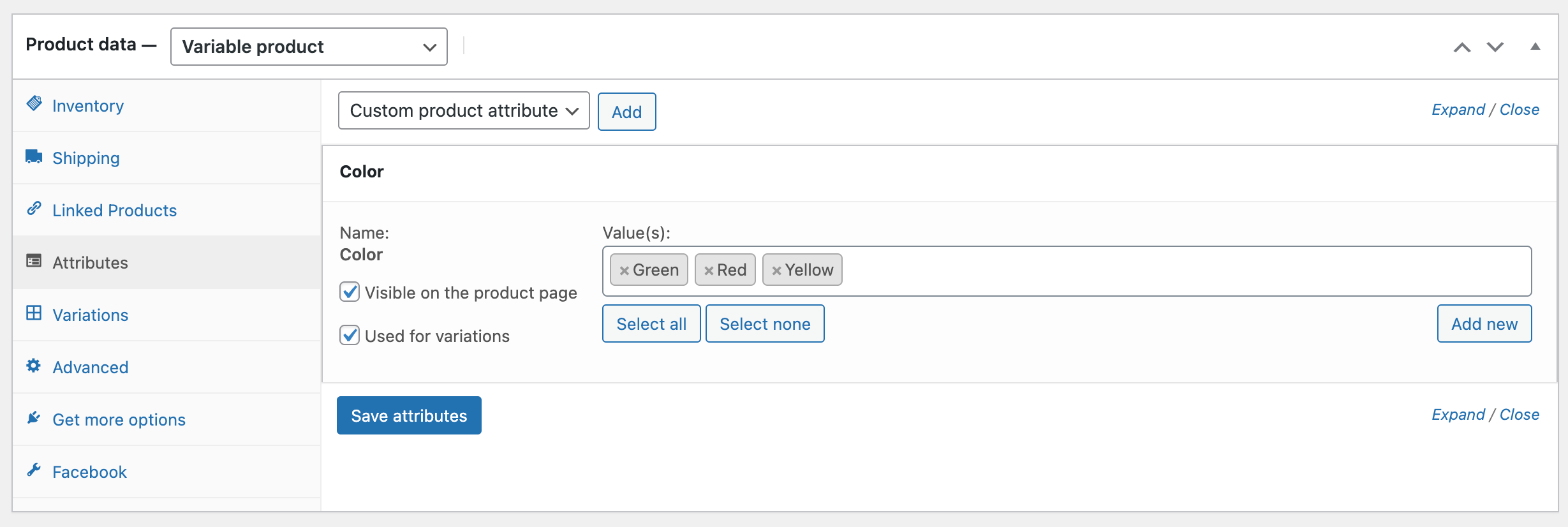Open the Advanced tab

click(x=166, y=367)
